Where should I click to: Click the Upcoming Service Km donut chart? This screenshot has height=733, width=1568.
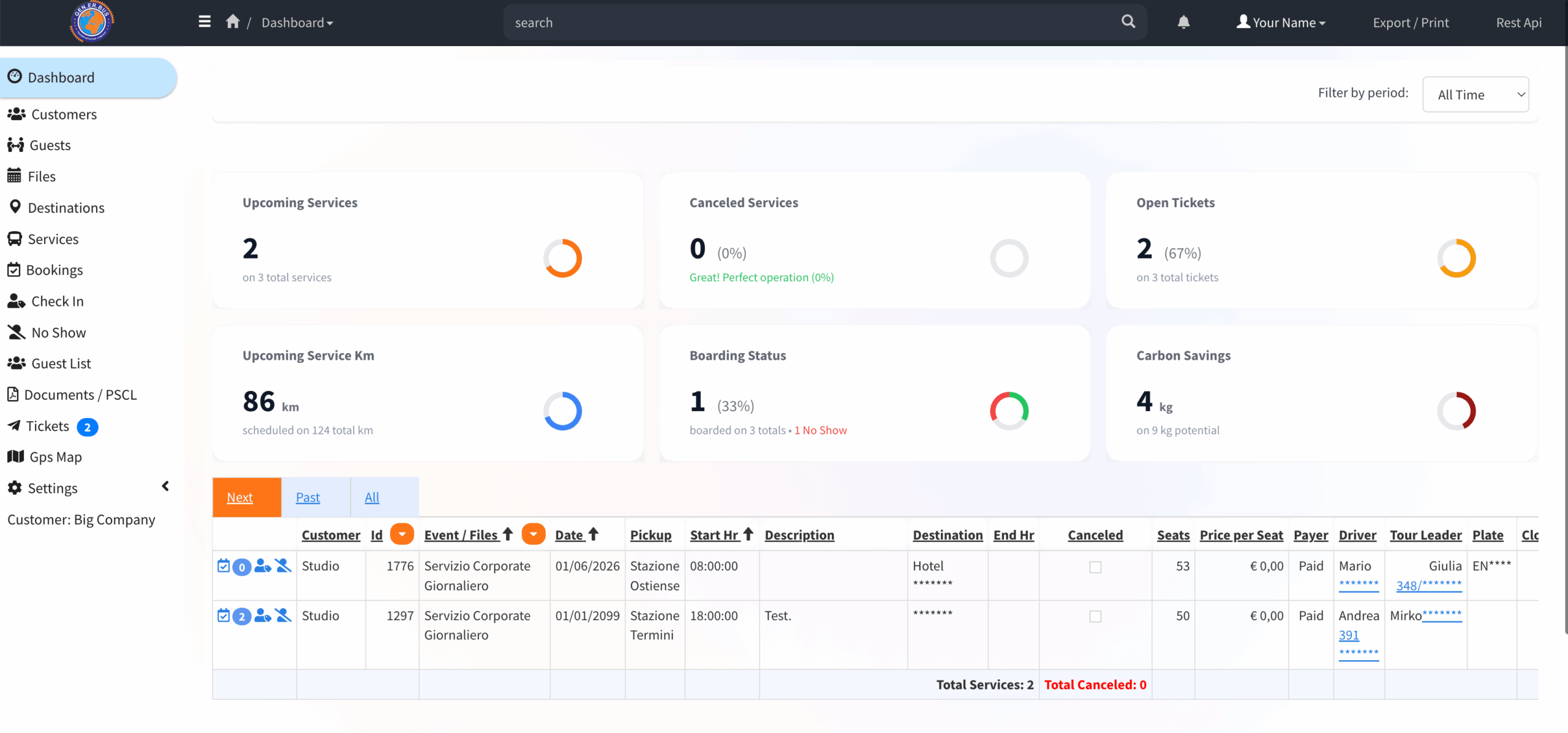(562, 411)
